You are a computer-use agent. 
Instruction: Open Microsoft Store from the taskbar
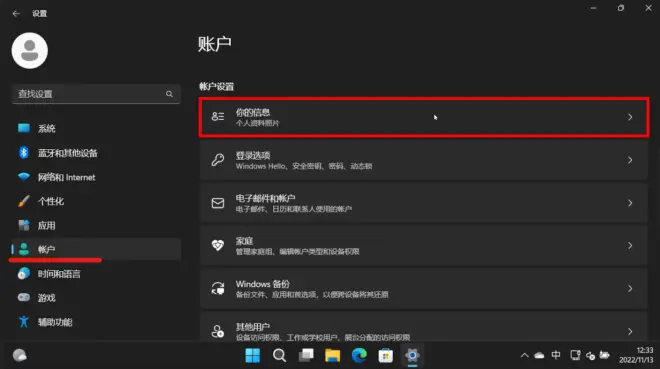click(386, 356)
